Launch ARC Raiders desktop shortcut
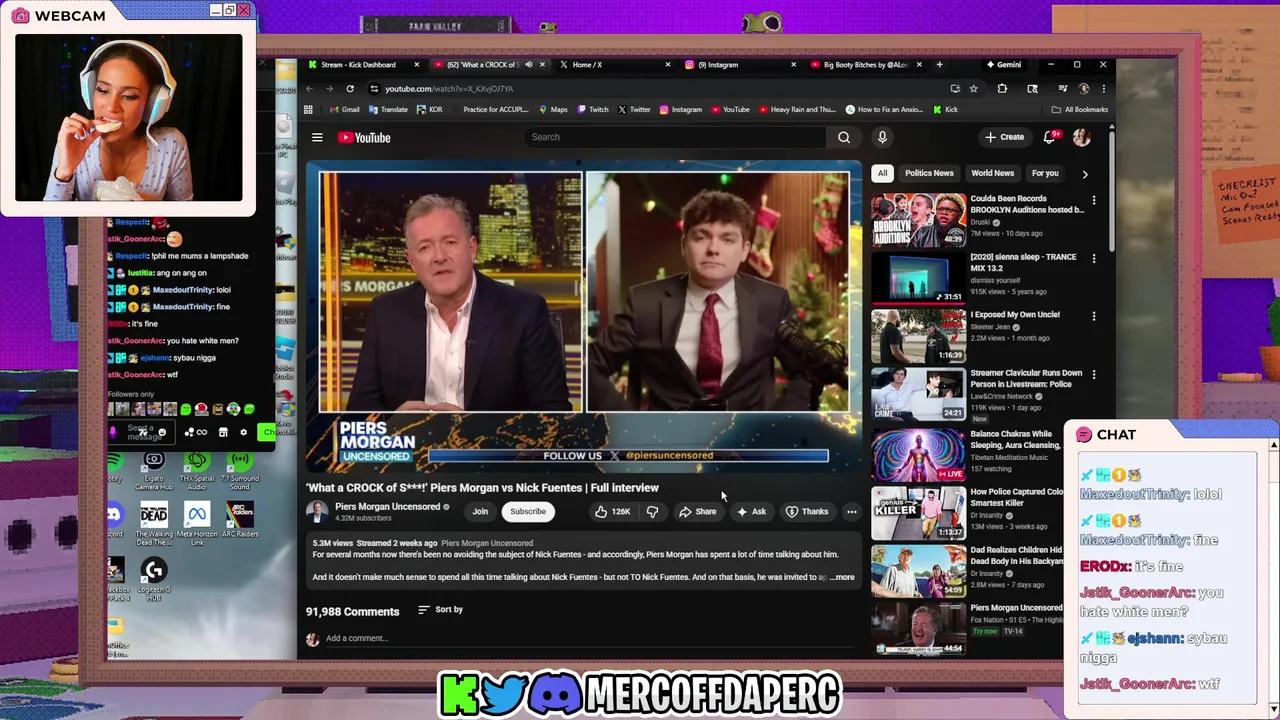Screen dimensions: 1280x720 [x=239, y=520]
